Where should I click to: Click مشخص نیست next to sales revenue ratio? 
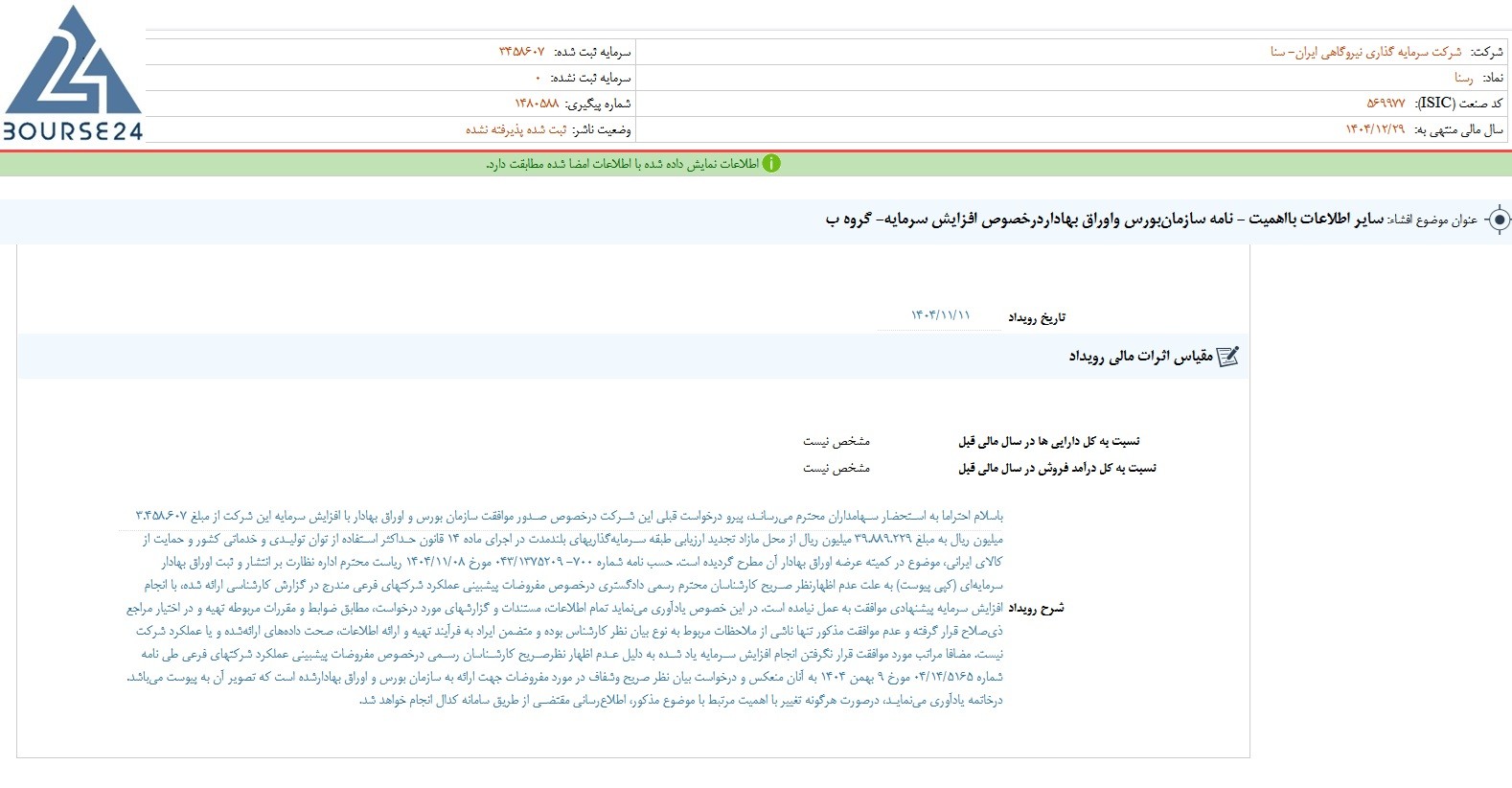point(836,468)
